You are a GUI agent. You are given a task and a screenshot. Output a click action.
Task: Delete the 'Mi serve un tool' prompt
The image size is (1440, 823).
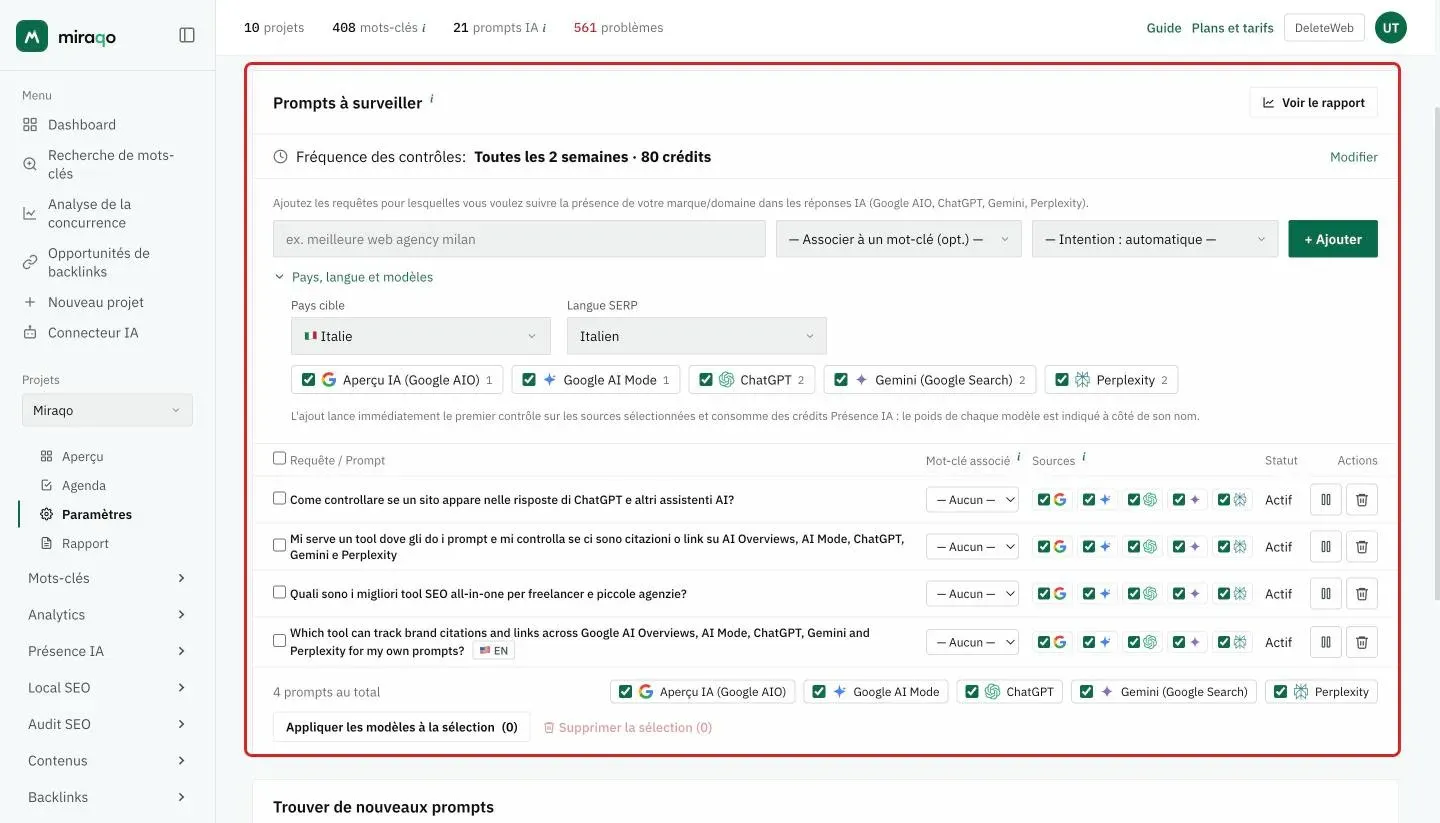point(1362,547)
